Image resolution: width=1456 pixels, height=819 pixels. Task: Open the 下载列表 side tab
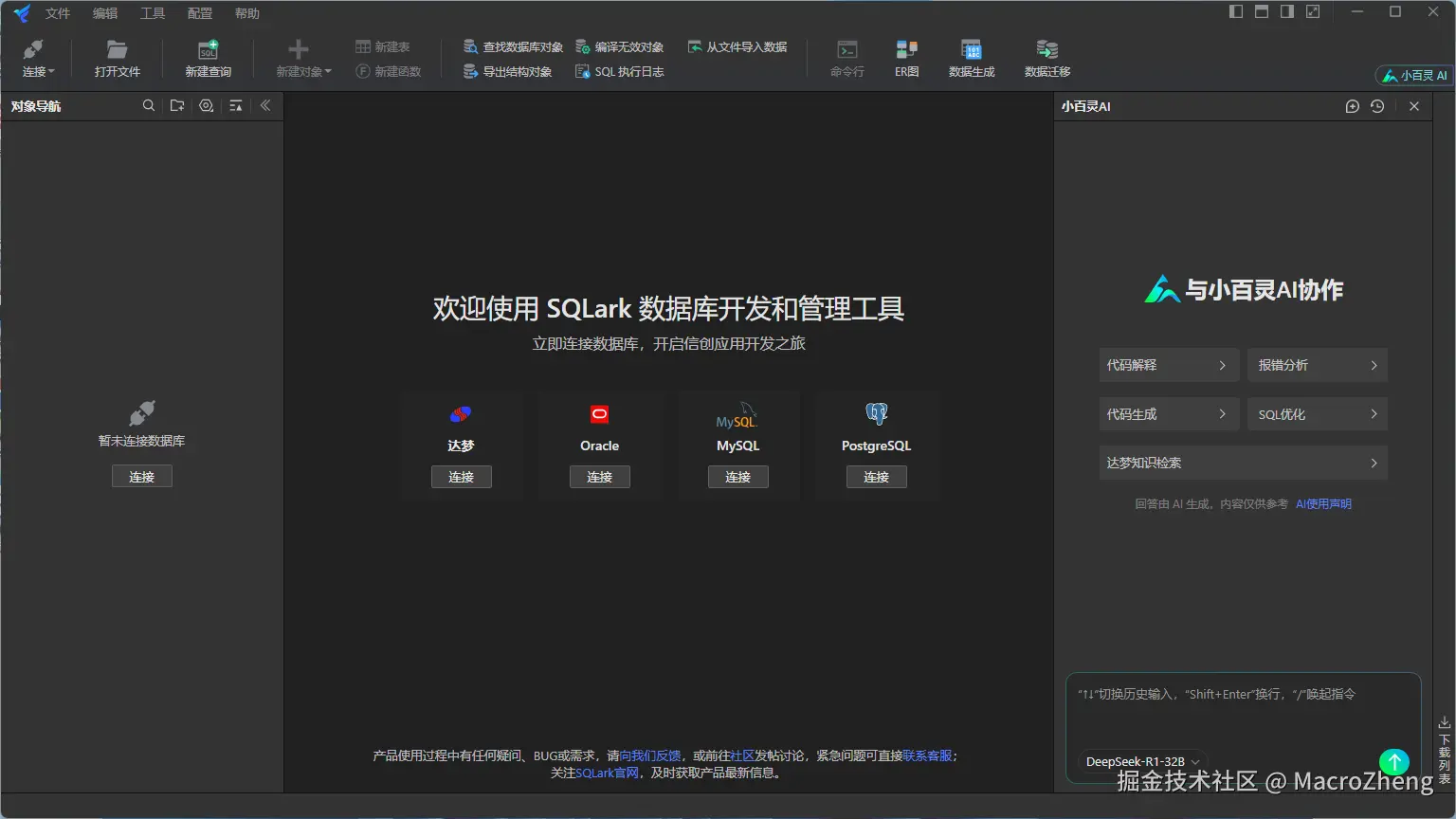(x=1445, y=749)
